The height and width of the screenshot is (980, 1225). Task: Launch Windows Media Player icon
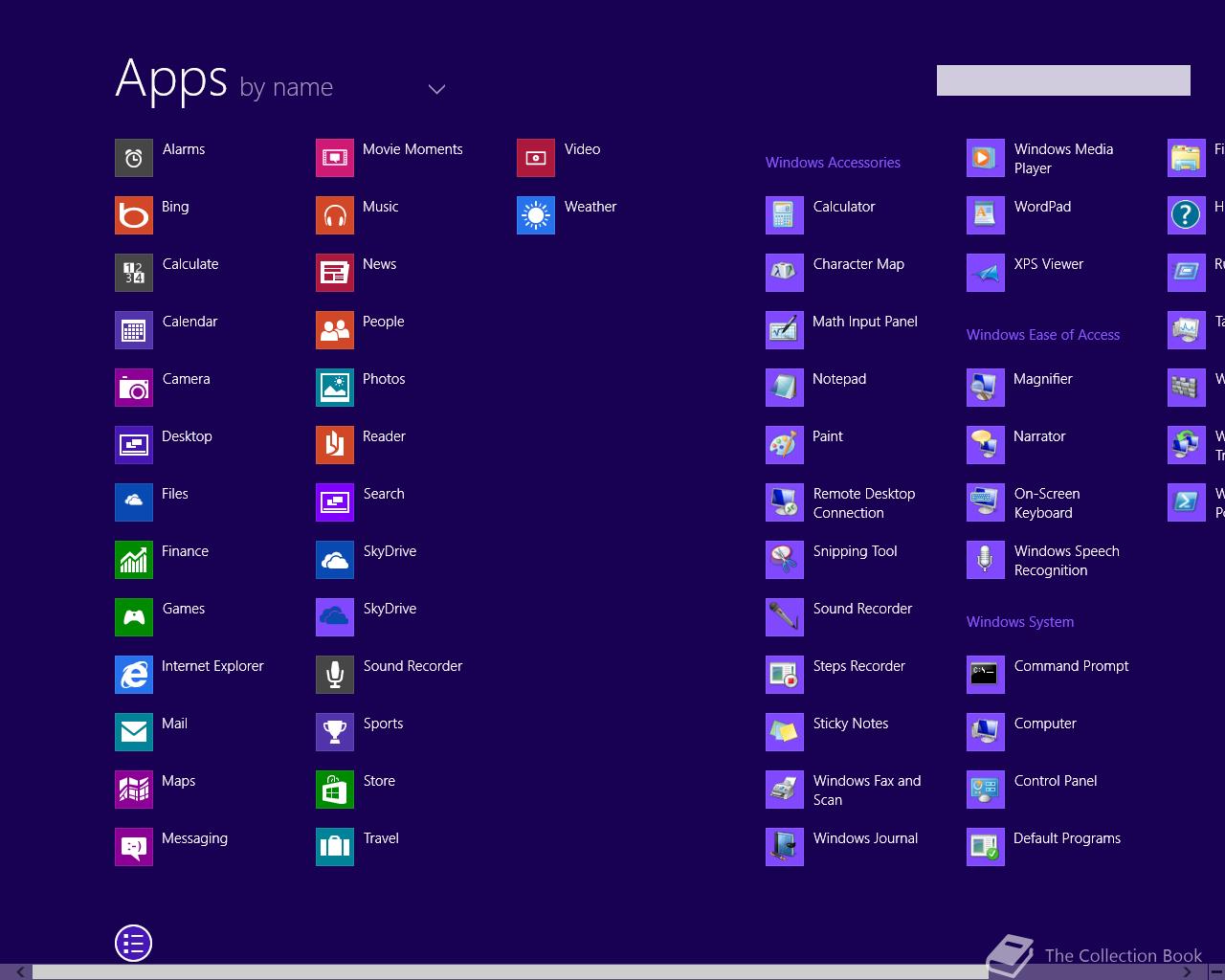click(x=986, y=158)
